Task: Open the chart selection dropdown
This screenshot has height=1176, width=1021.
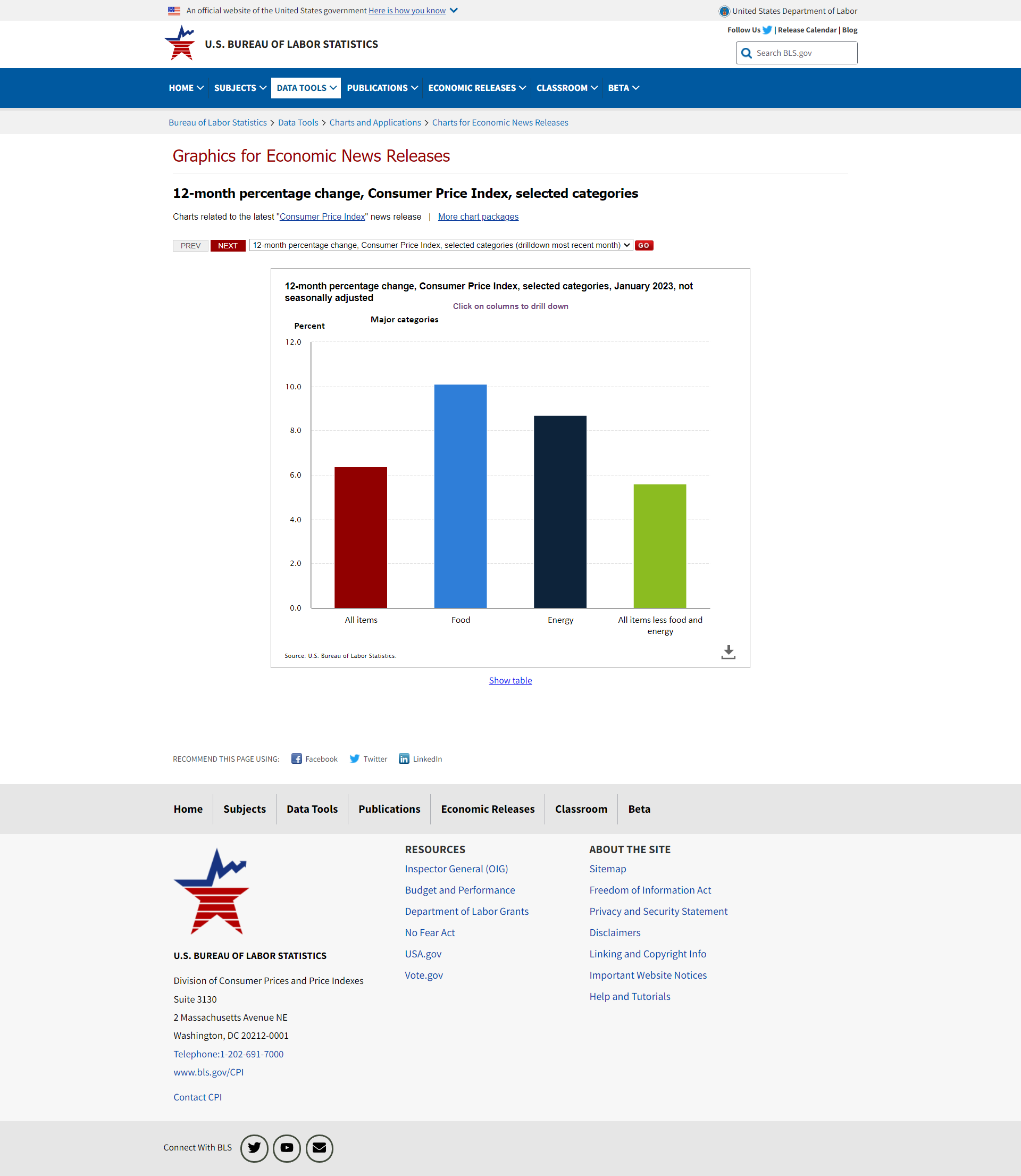Action: coord(441,246)
